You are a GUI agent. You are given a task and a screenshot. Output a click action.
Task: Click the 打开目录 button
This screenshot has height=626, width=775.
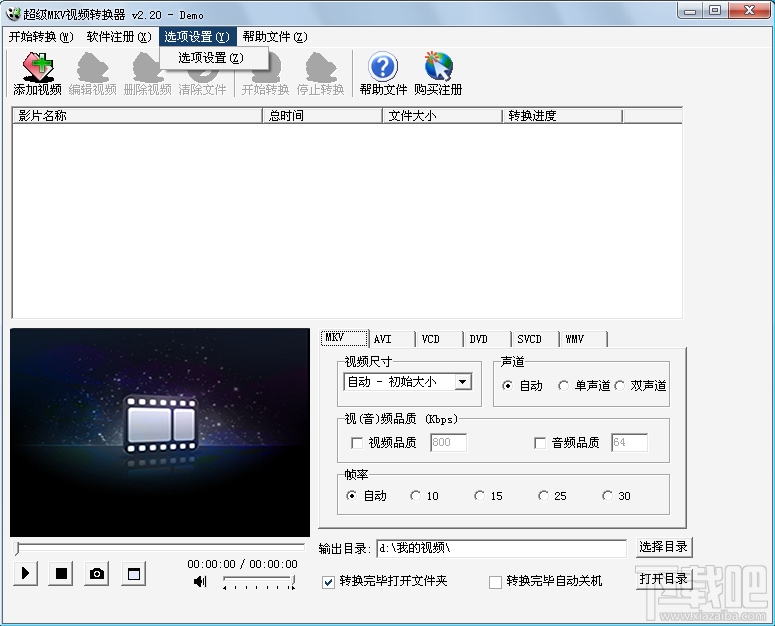(x=664, y=579)
